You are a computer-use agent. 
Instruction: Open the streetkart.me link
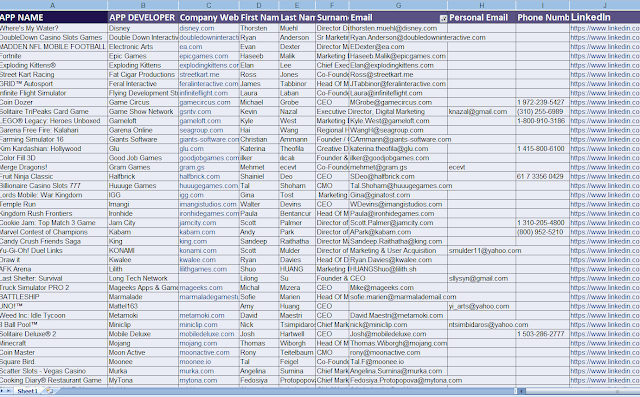199,74
